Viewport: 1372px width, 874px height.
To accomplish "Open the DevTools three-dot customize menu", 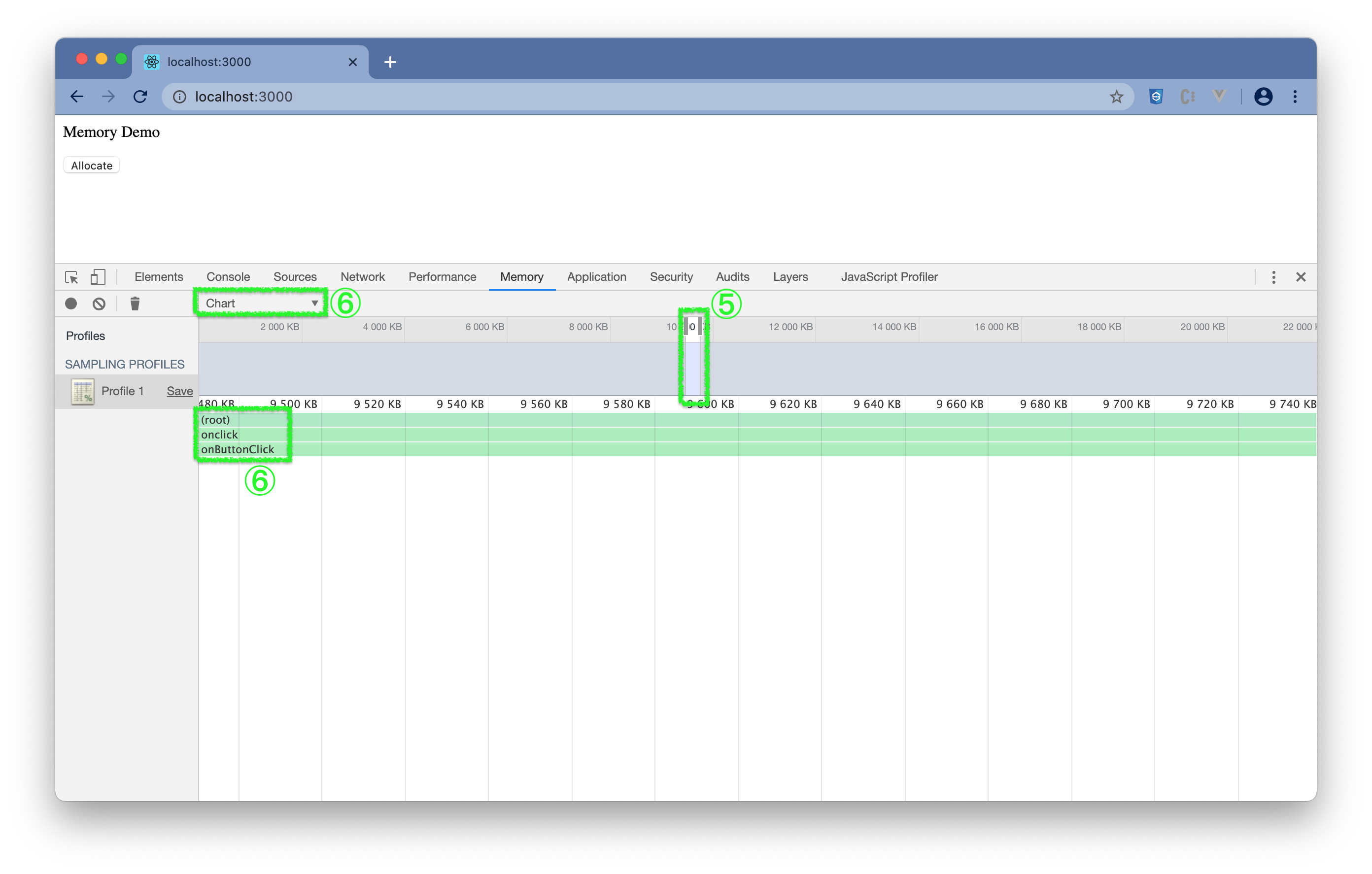I will point(1273,277).
